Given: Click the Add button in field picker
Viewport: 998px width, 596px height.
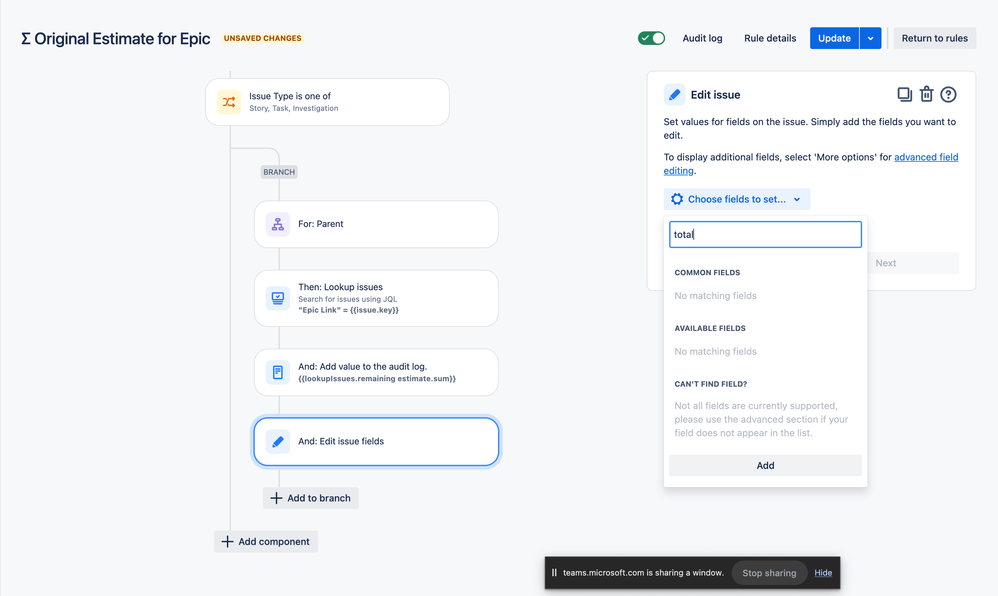Looking at the screenshot, I should (765, 465).
